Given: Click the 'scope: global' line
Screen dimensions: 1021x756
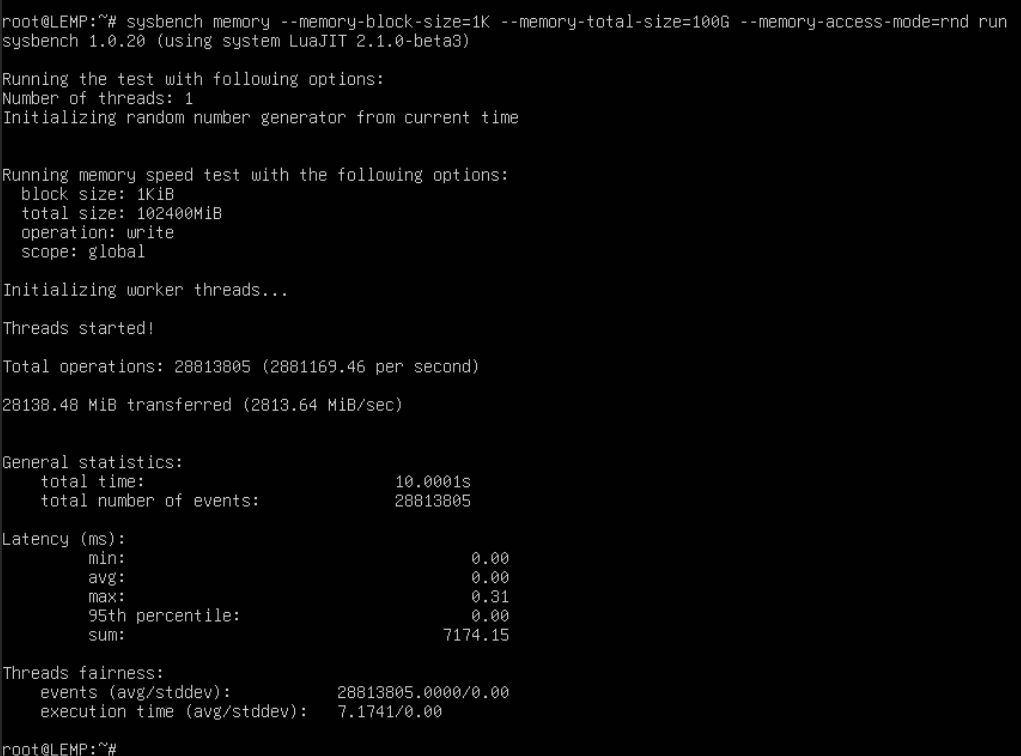Looking at the screenshot, I should pyautogui.click(x=84, y=251).
